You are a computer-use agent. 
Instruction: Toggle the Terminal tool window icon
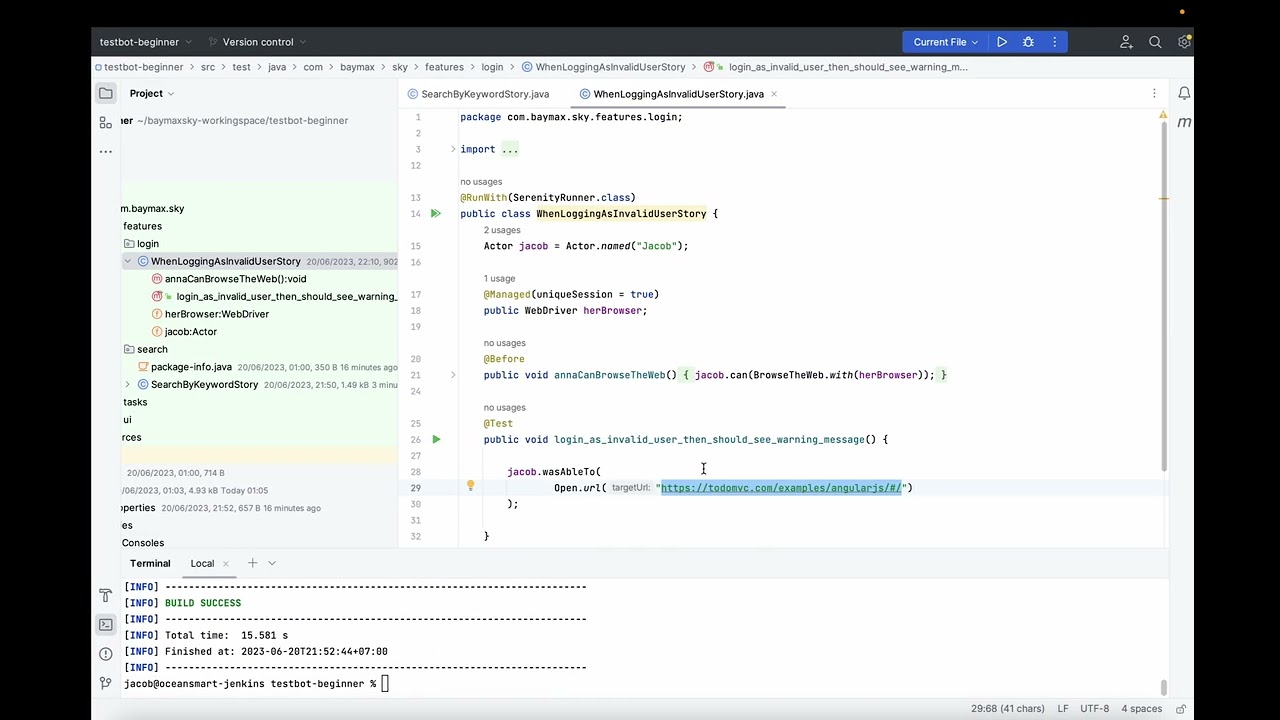(x=105, y=624)
